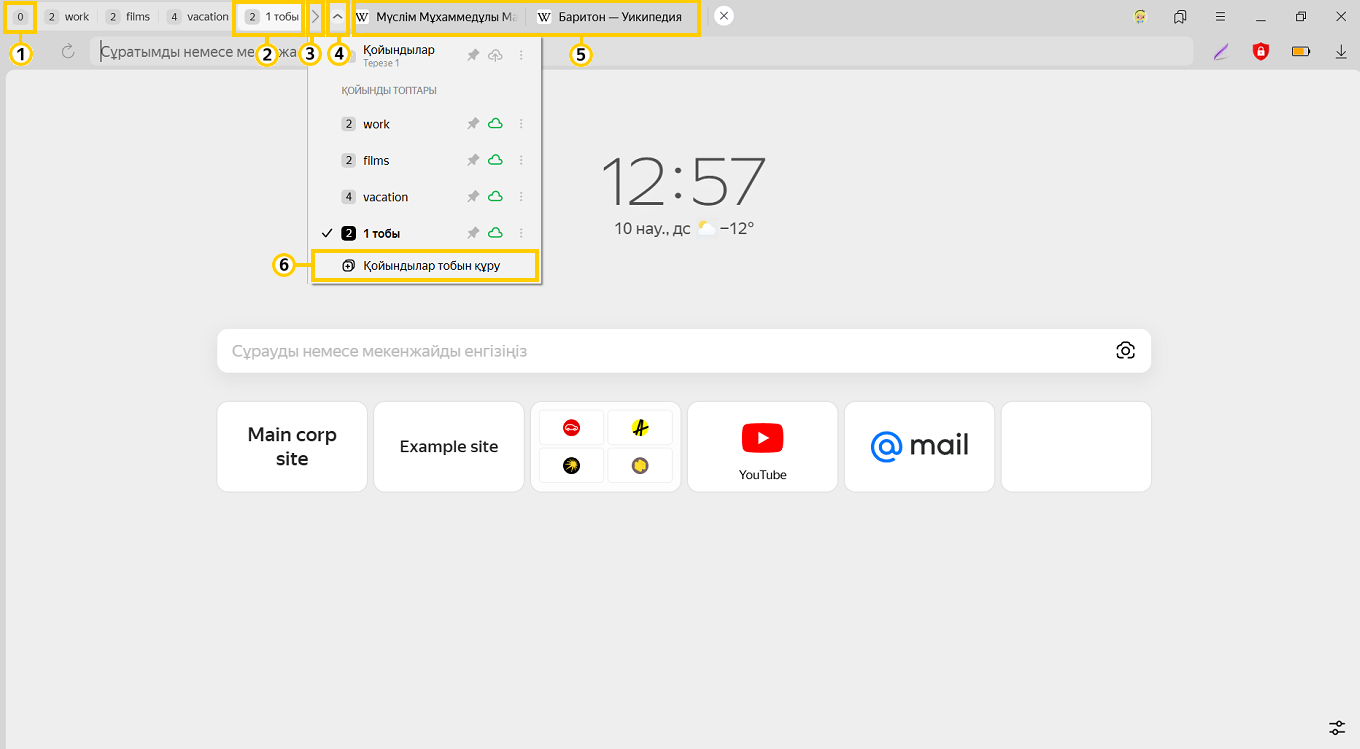Screen dimensions: 1360x749
Task: Open the YouTube tile
Action: click(762, 446)
